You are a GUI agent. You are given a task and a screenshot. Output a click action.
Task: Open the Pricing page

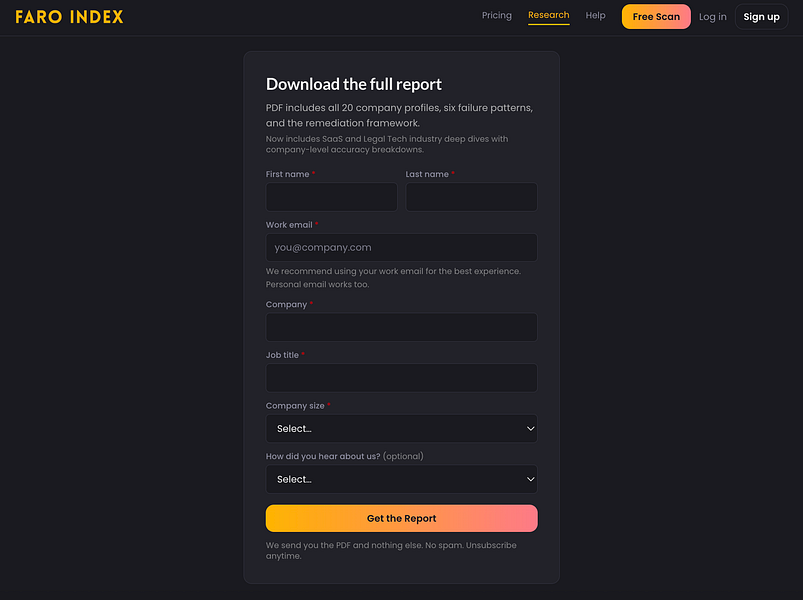[496, 15]
